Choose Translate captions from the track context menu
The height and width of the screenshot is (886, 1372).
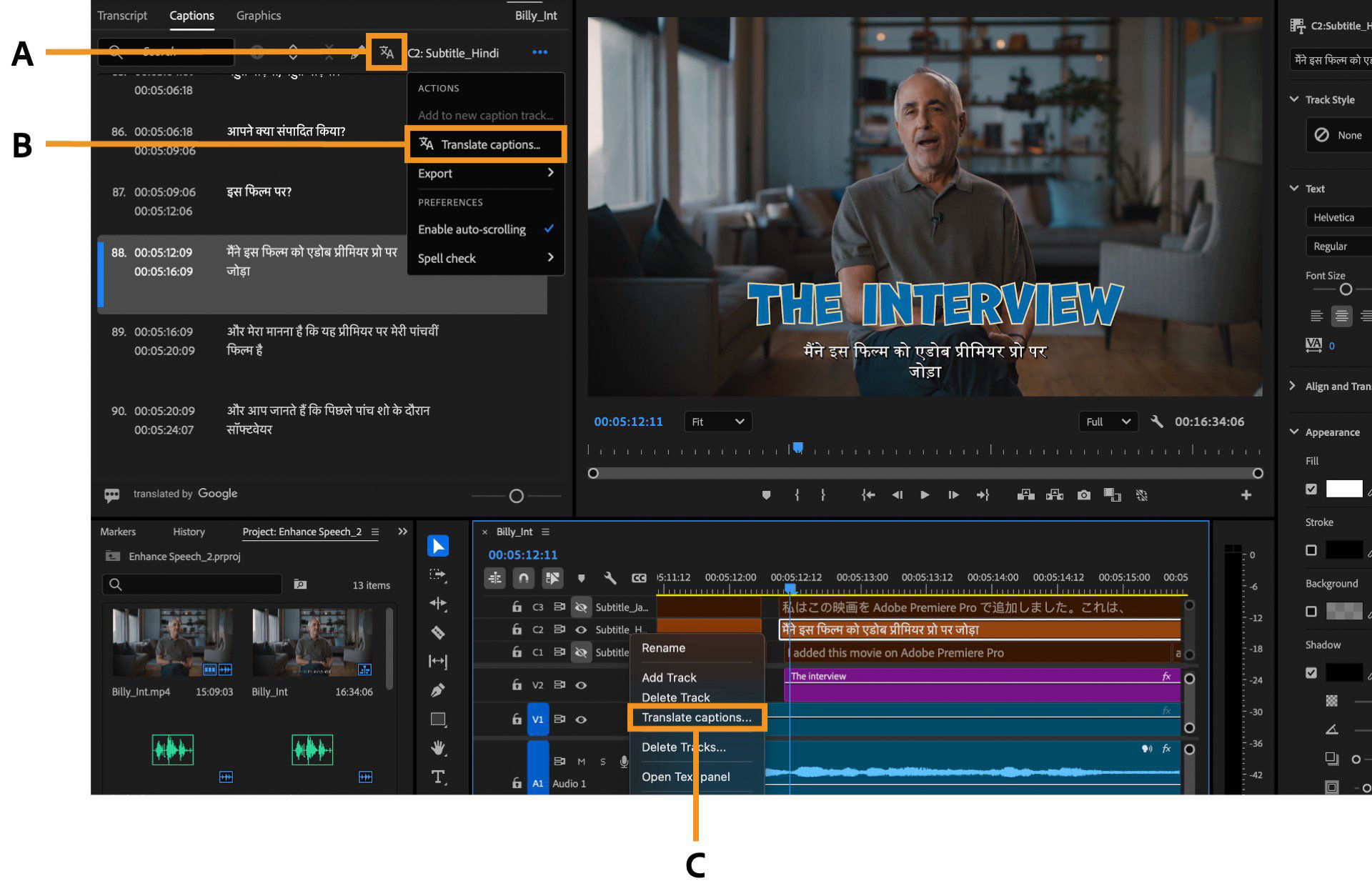tap(697, 717)
